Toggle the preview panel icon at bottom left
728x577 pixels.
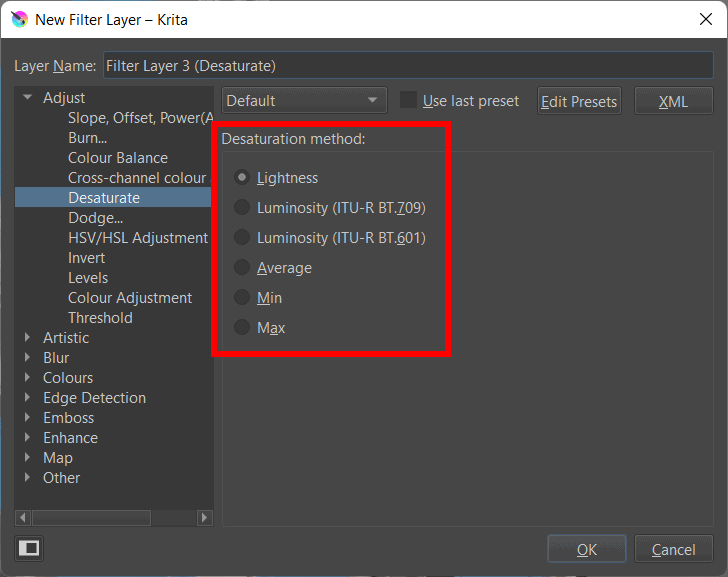[x=29, y=548]
